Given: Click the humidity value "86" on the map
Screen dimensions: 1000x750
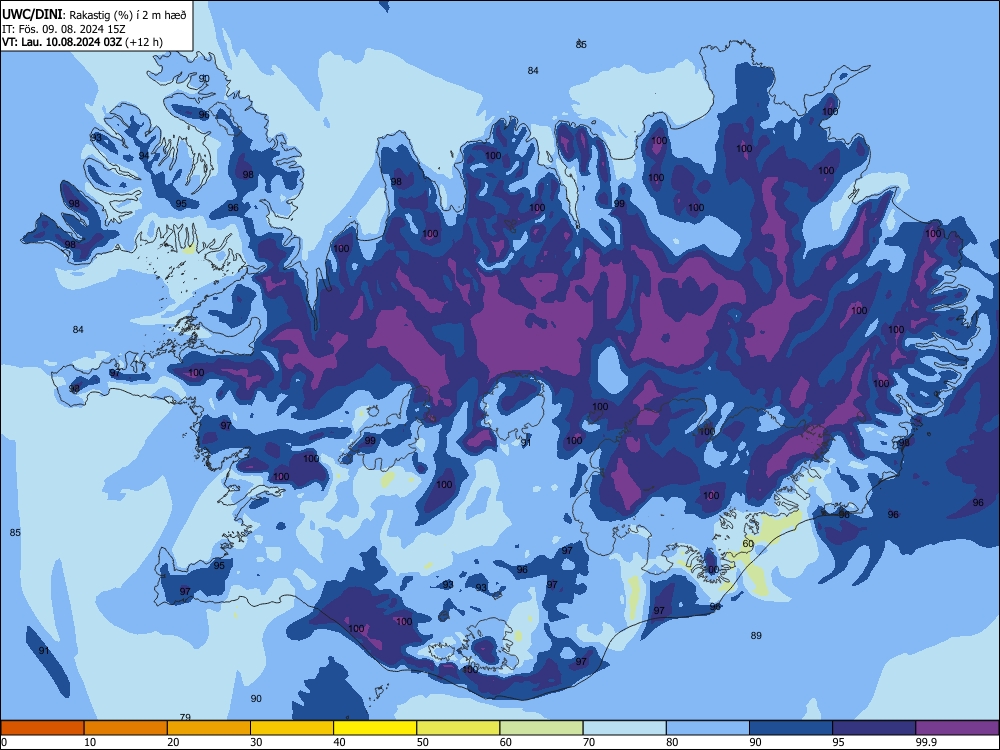Looking at the screenshot, I should (580, 44).
